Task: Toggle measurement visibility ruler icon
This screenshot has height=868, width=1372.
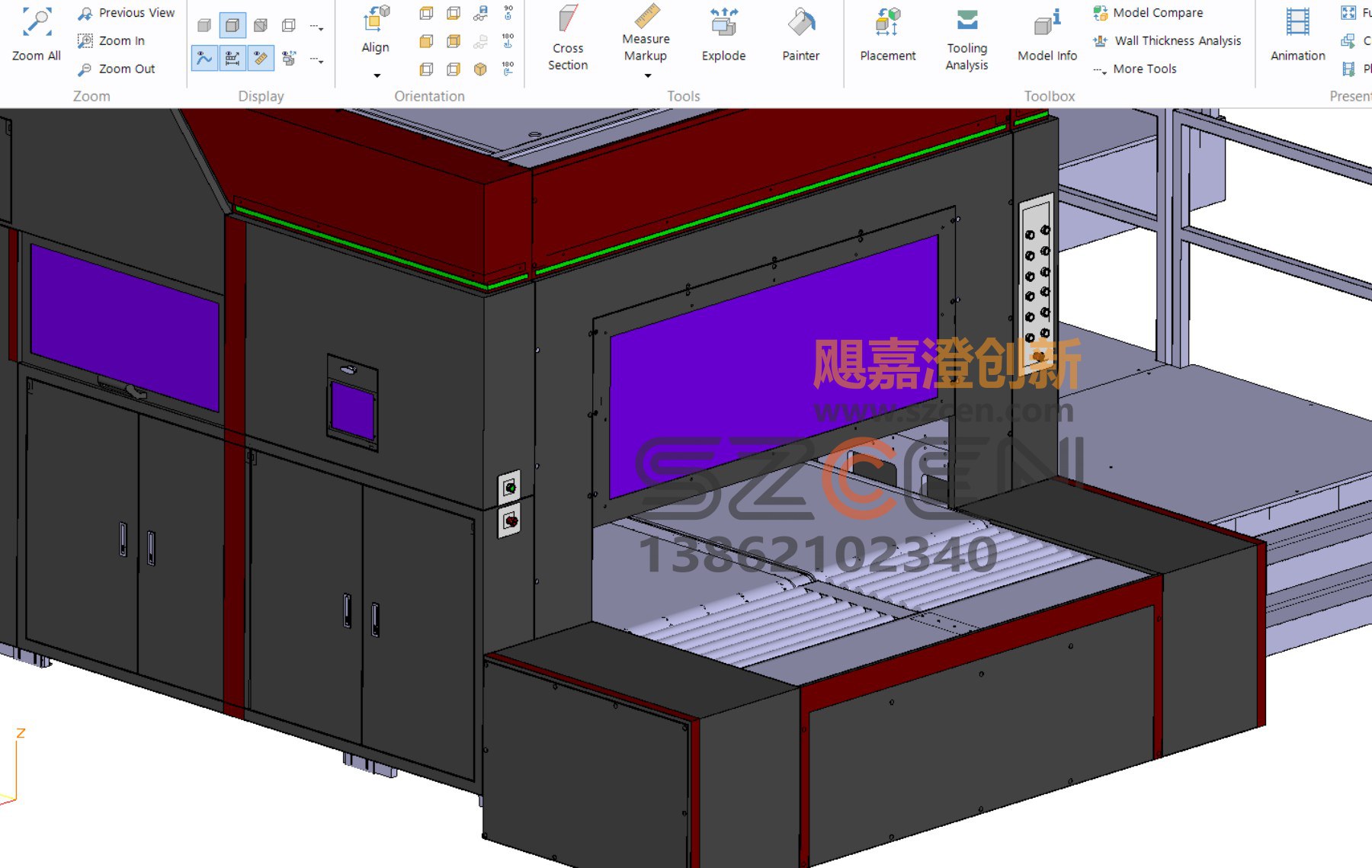Action: click(x=261, y=58)
